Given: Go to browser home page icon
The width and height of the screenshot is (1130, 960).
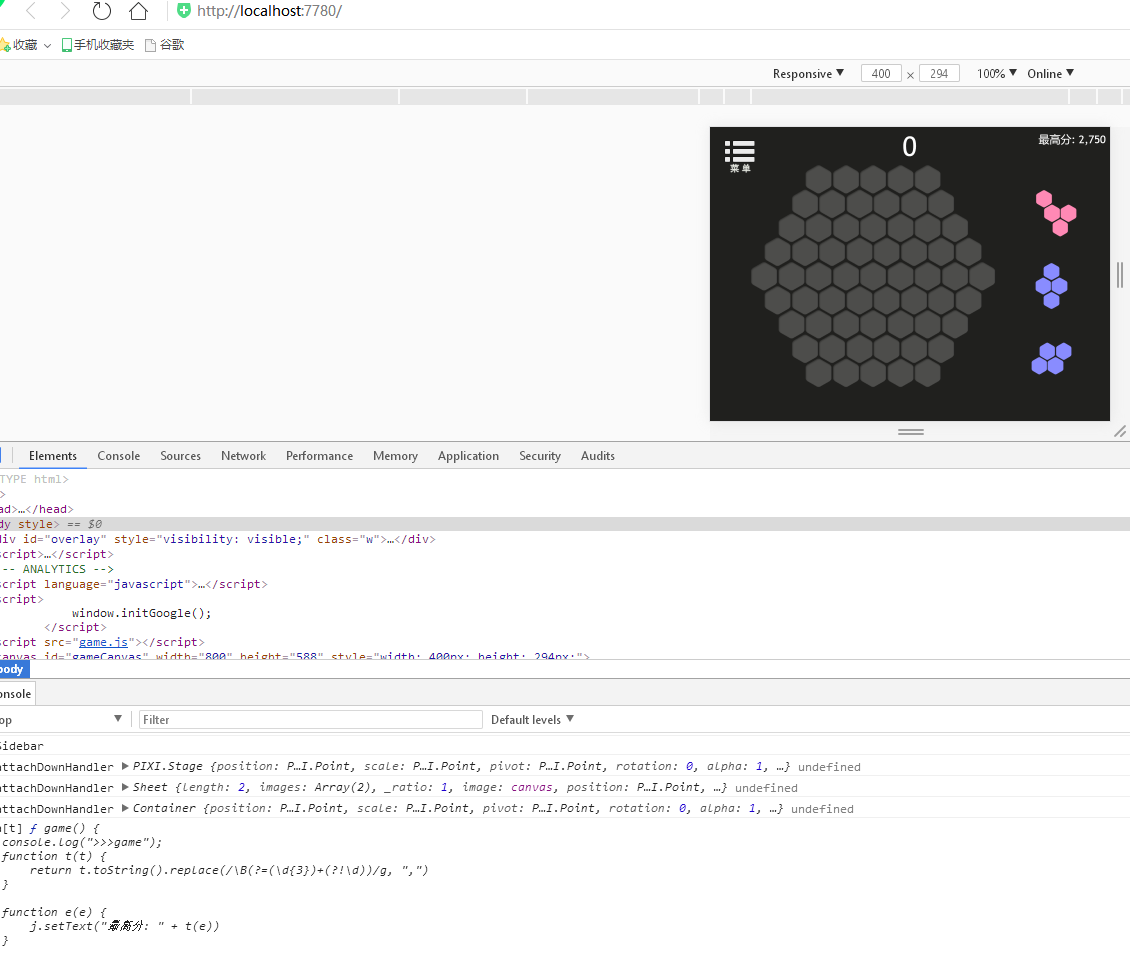Looking at the screenshot, I should point(138,11).
